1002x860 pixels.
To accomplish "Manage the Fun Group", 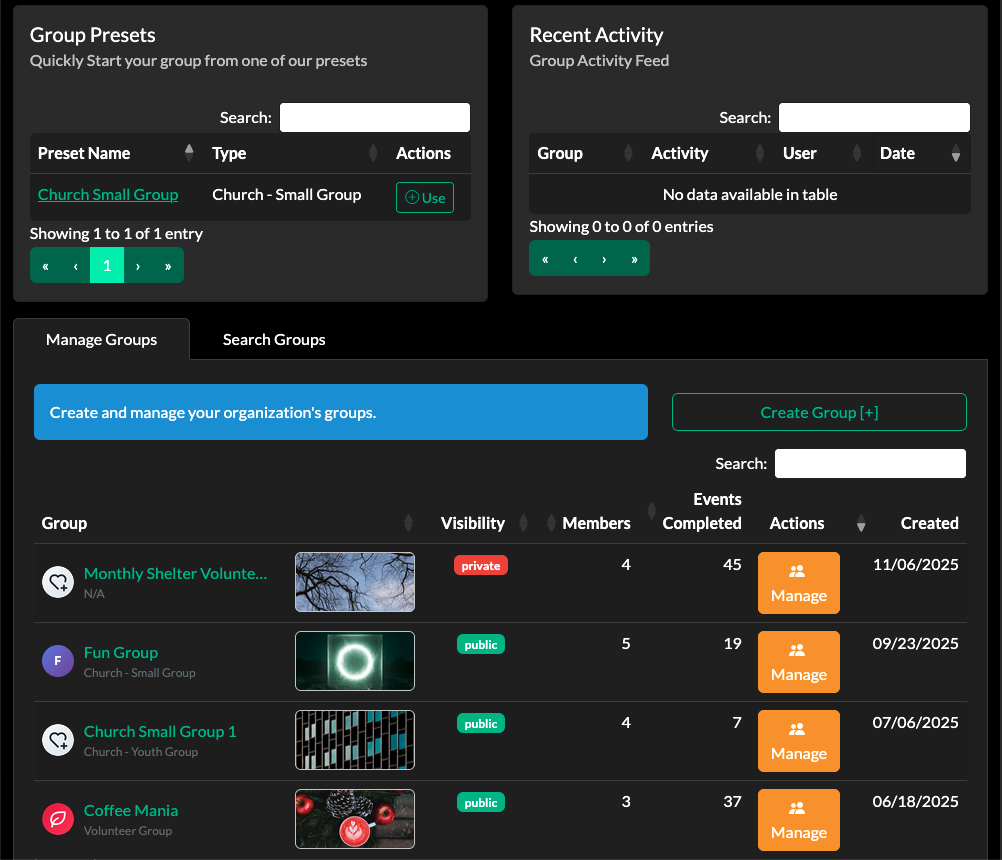I will (x=798, y=662).
